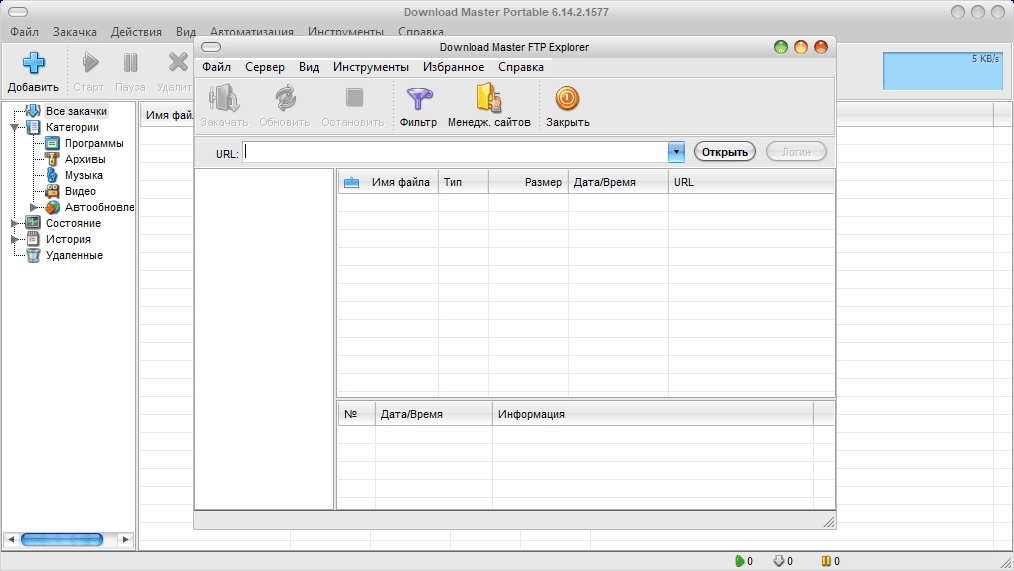Click the Информация log column header

pyautogui.click(x=653, y=414)
